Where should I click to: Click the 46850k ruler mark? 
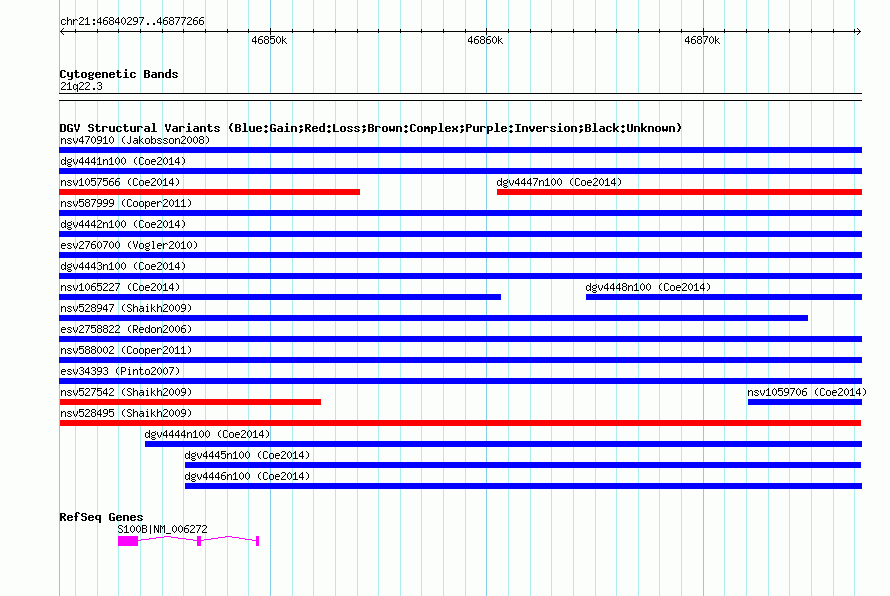[x=269, y=40]
